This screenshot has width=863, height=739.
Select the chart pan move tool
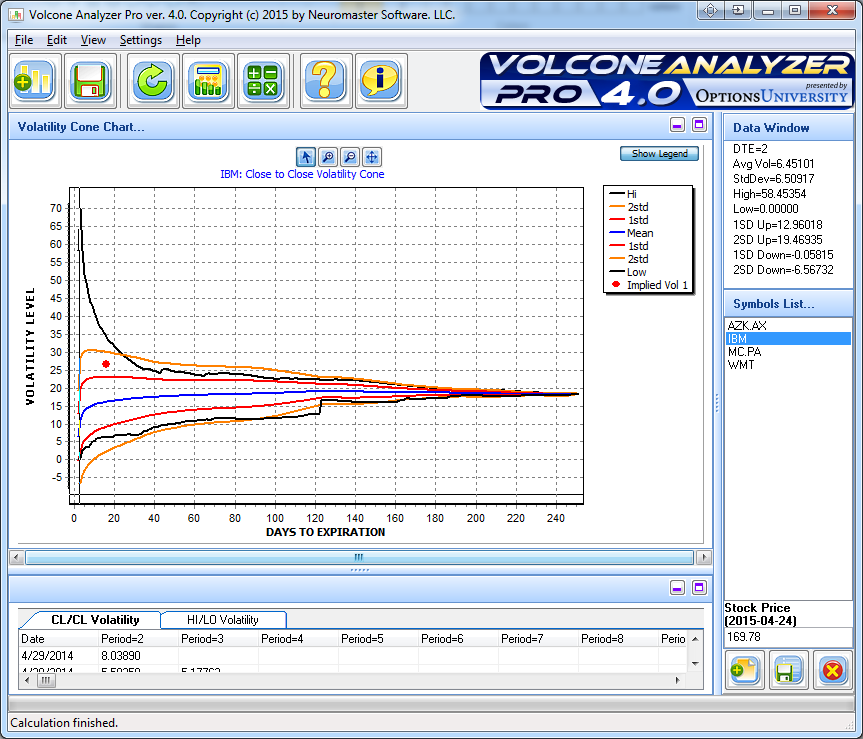pyautogui.click(x=372, y=157)
